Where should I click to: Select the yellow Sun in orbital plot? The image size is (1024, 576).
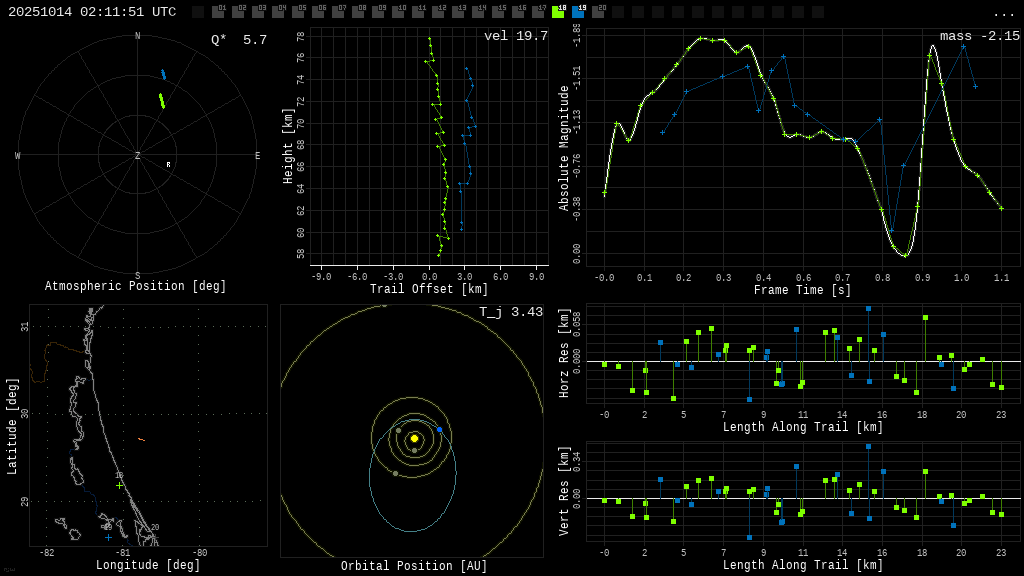click(414, 438)
